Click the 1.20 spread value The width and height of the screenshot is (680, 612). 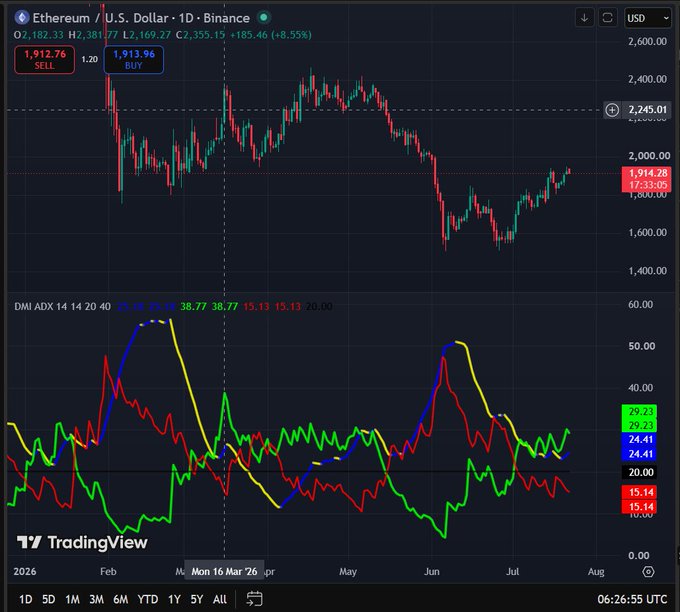click(x=90, y=59)
